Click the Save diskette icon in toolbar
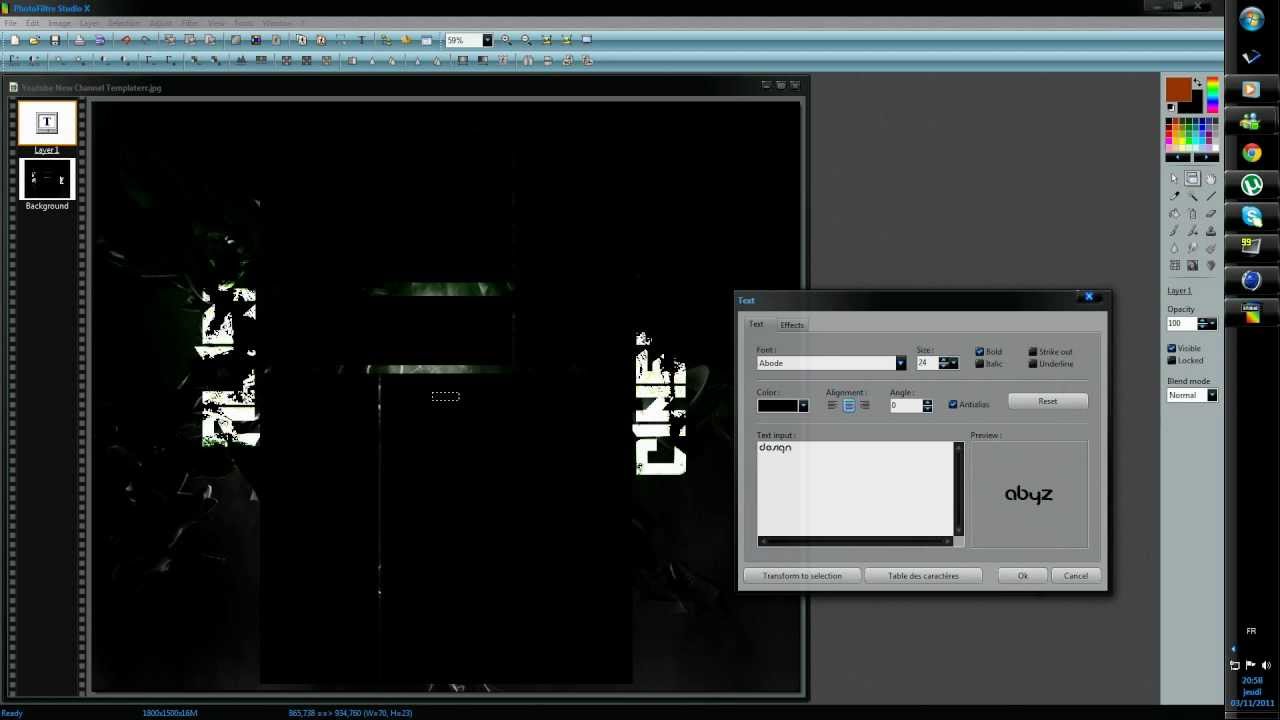Viewport: 1280px width, 720px height. [55, 40]
